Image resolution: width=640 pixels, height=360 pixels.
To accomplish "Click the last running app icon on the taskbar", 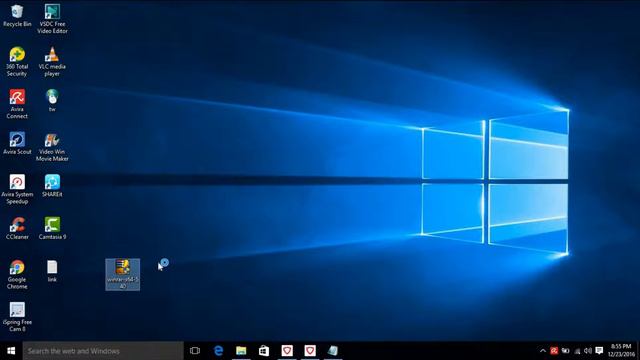I will (x=333, y=351).
